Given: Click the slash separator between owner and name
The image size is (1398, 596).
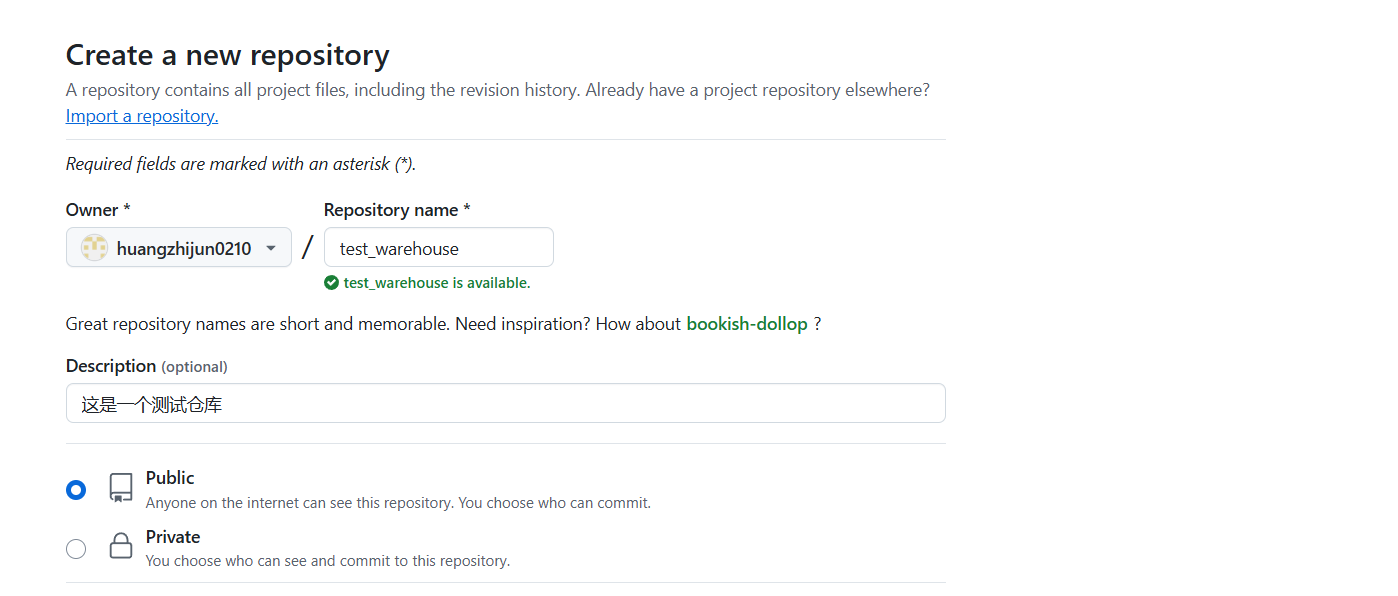Looking at the screenshot, I should point(308,247).
